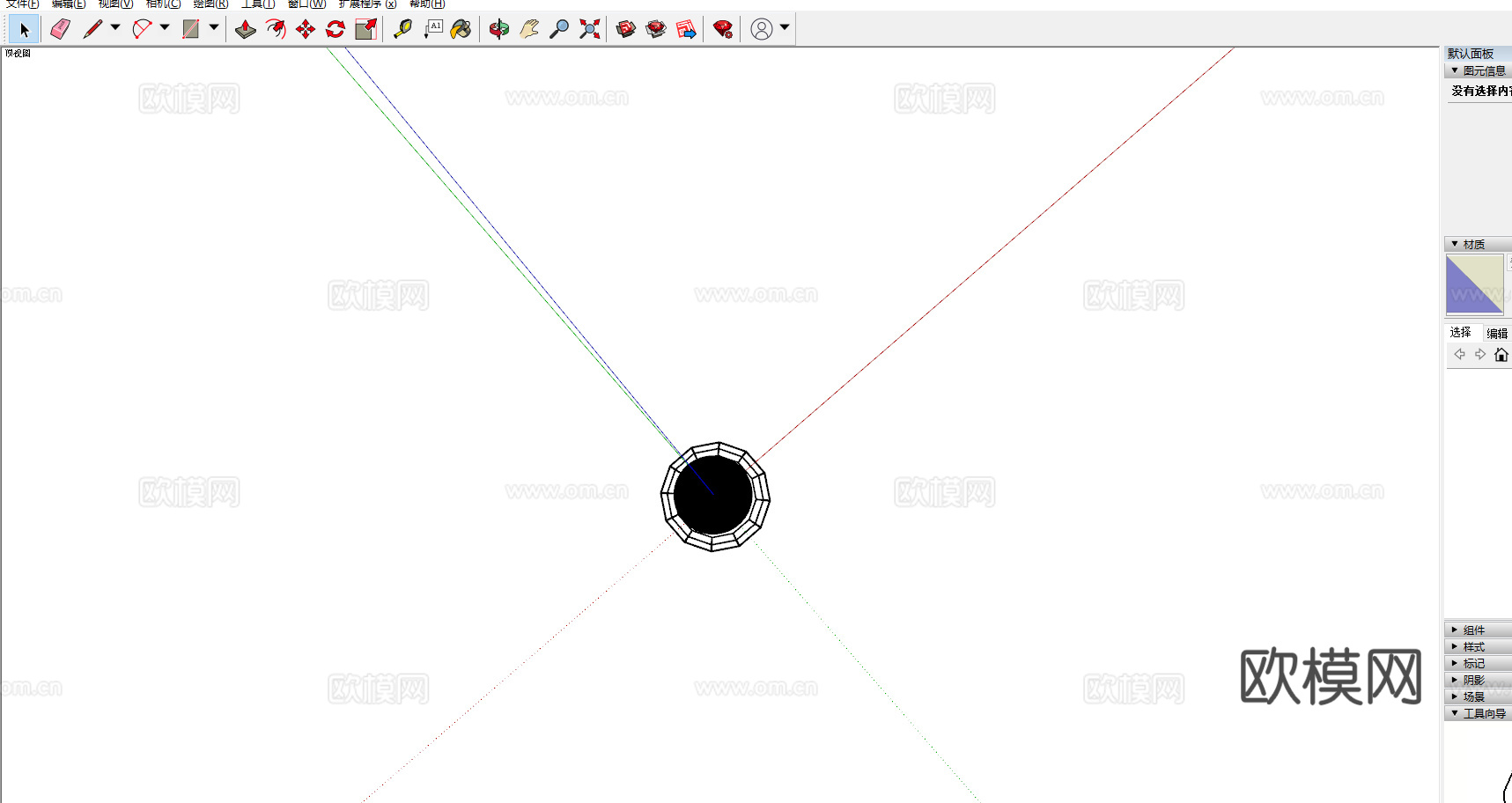The width and height of the screenshot is (1512, 803).
Task: Select the arrow Select tool
Action: 24,29
